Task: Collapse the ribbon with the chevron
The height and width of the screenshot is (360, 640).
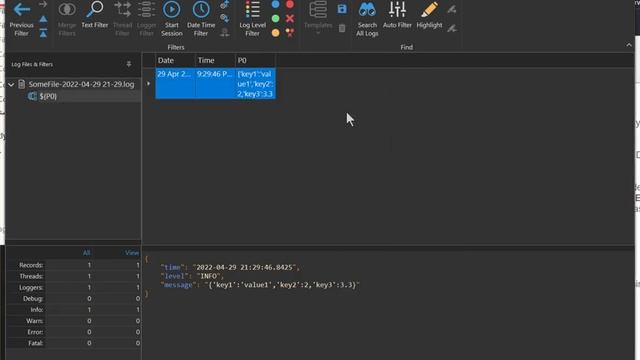Action: (629, 45)
